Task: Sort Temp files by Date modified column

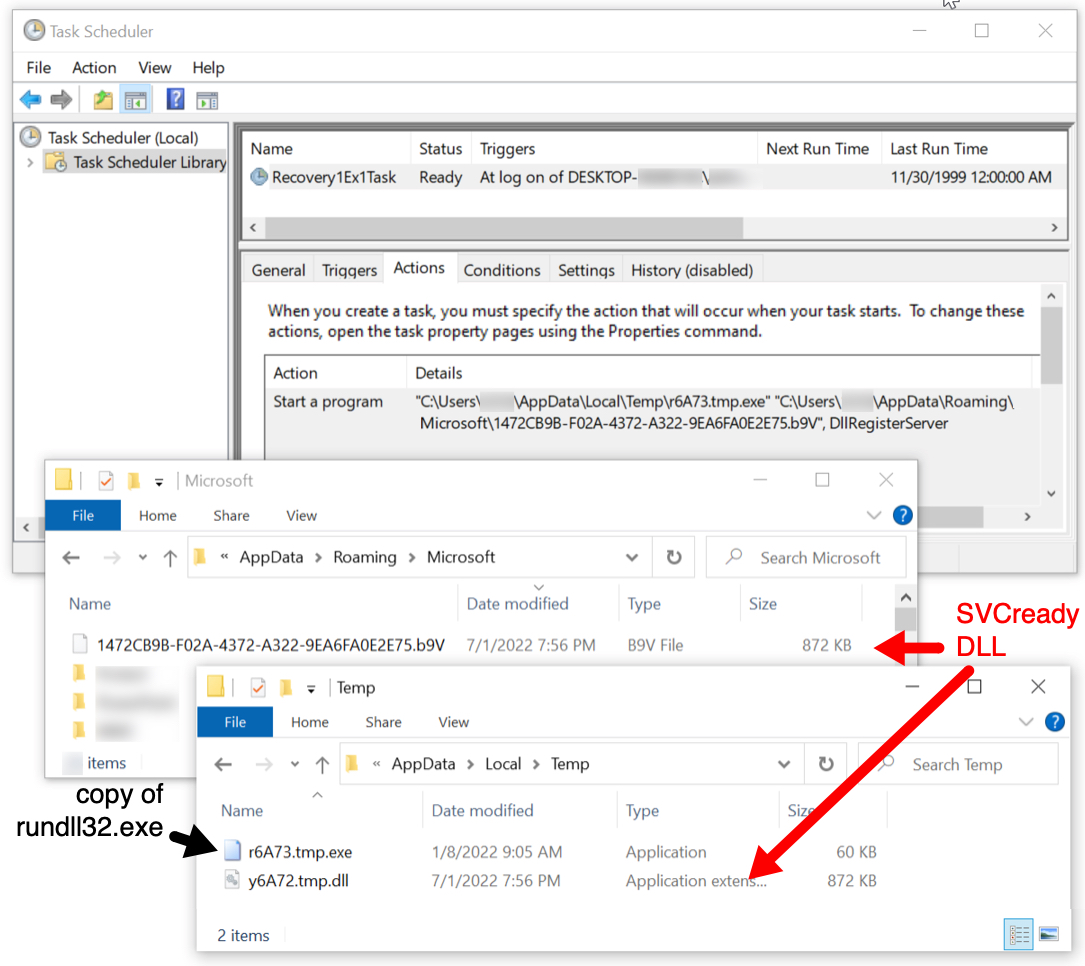Action: pos(482,810)
